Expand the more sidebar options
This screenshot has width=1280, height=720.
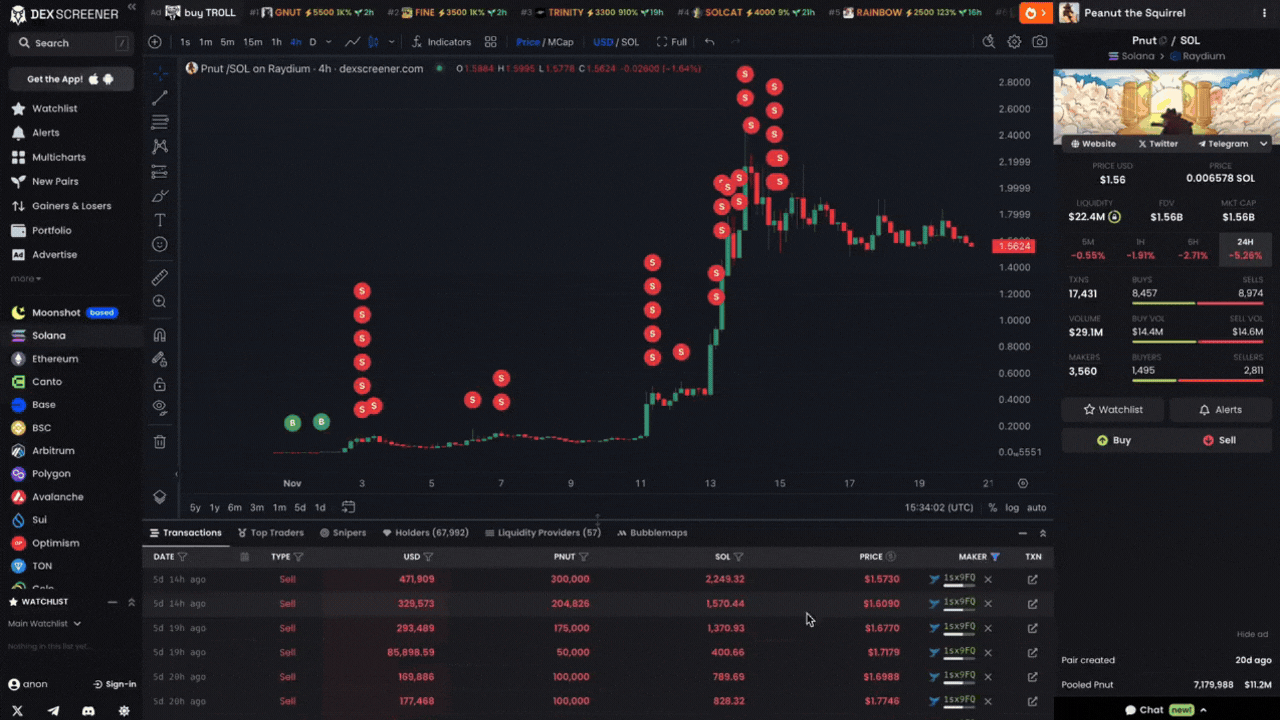[25, 279]
